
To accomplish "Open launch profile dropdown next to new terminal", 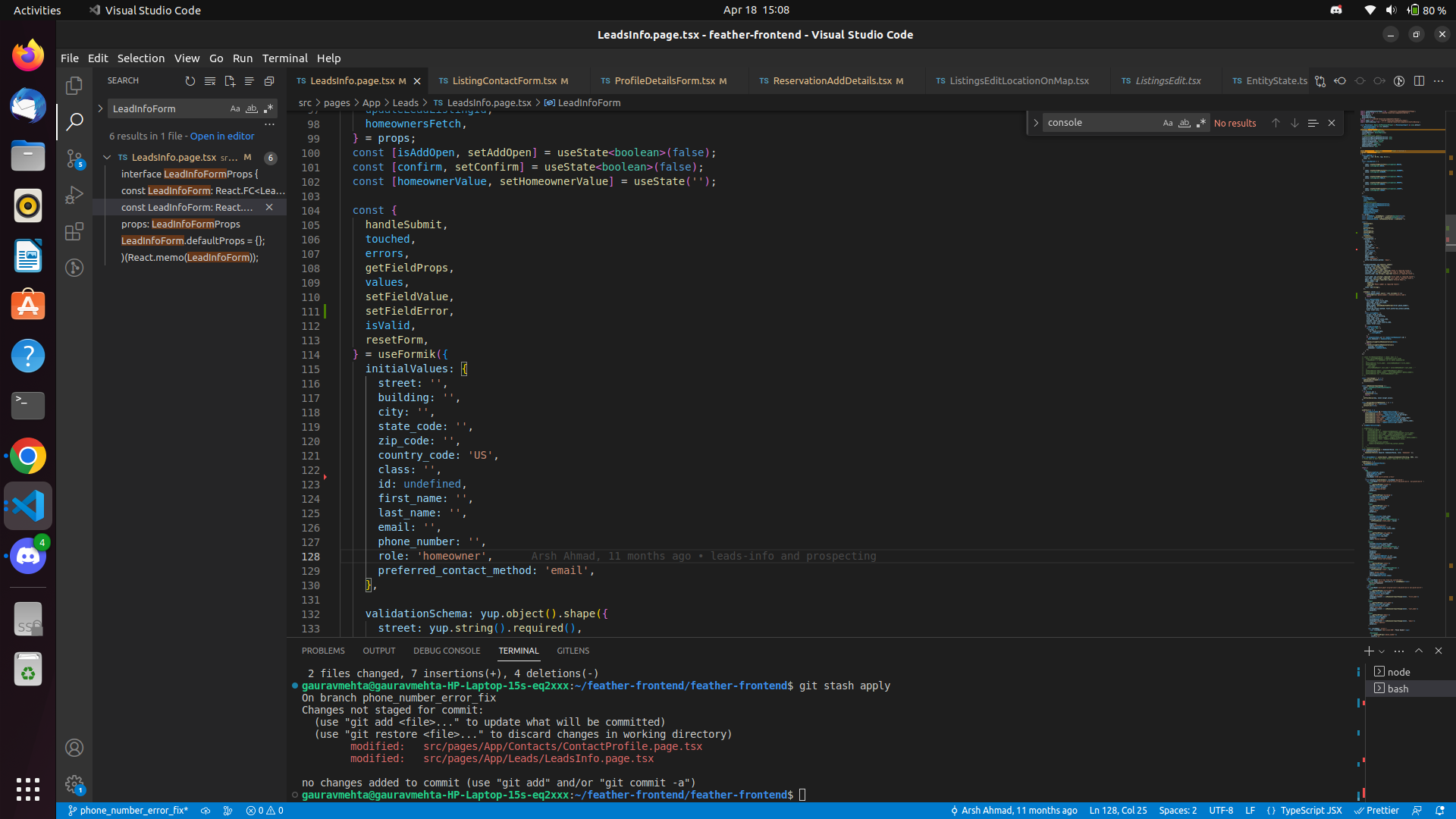I will coord(1382,651).
